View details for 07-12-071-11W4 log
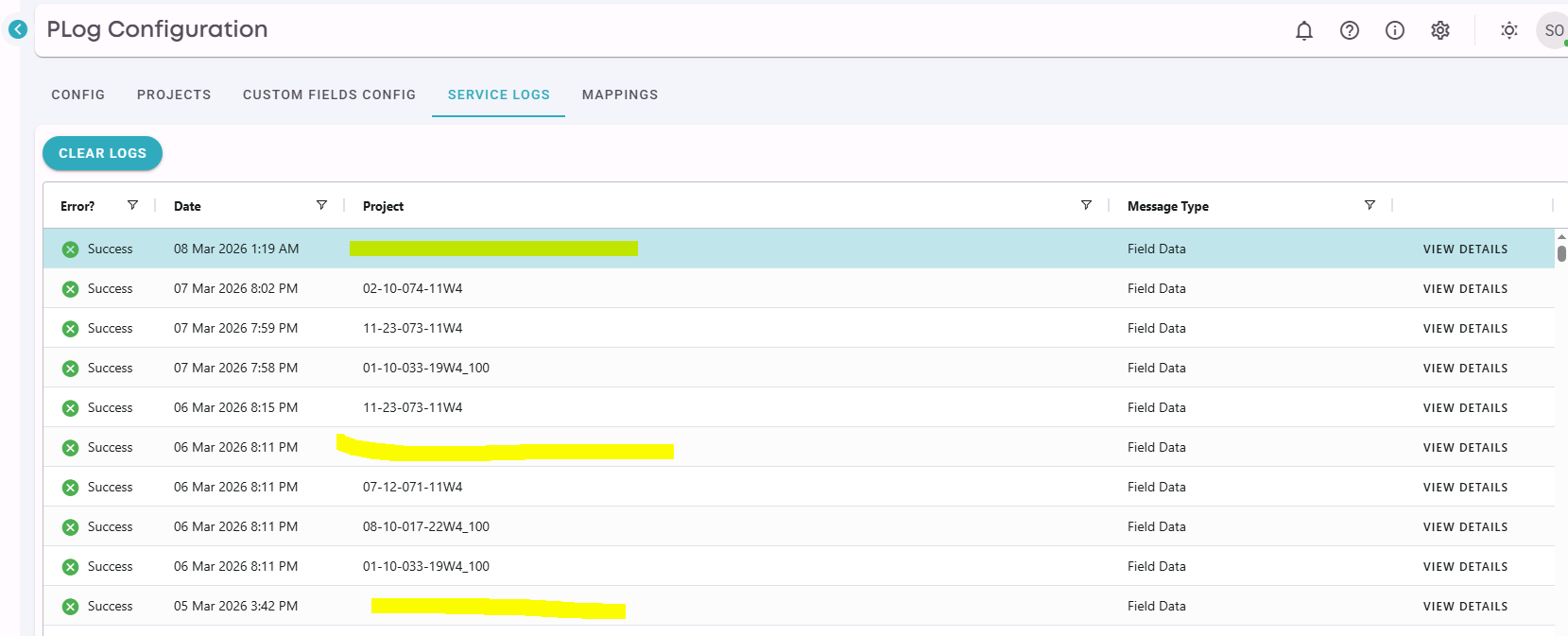 [1465, 488]
